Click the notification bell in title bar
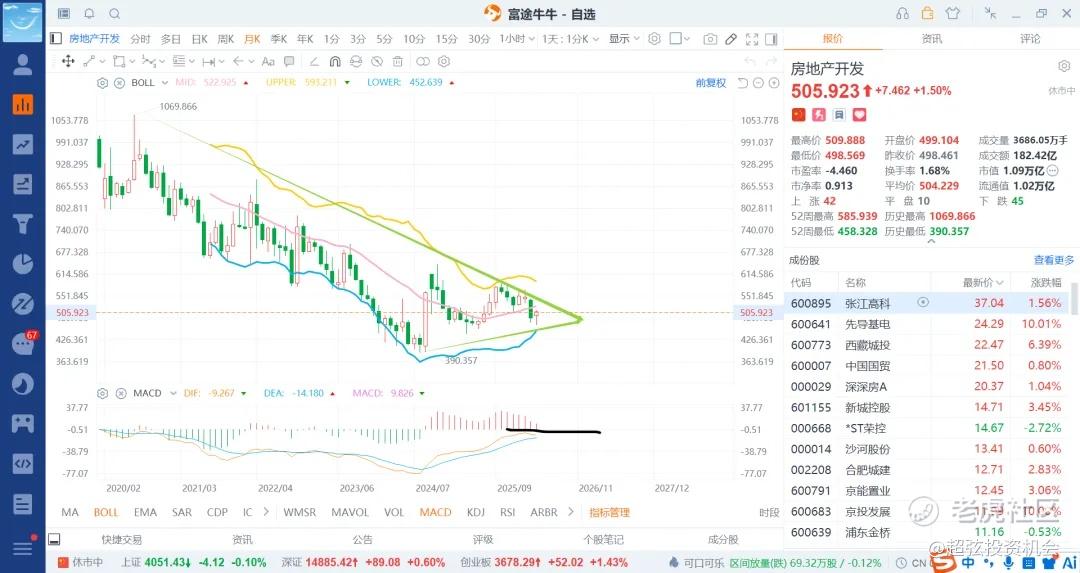The width and height of the screenshot is (1080, 573). pos(90,13)
